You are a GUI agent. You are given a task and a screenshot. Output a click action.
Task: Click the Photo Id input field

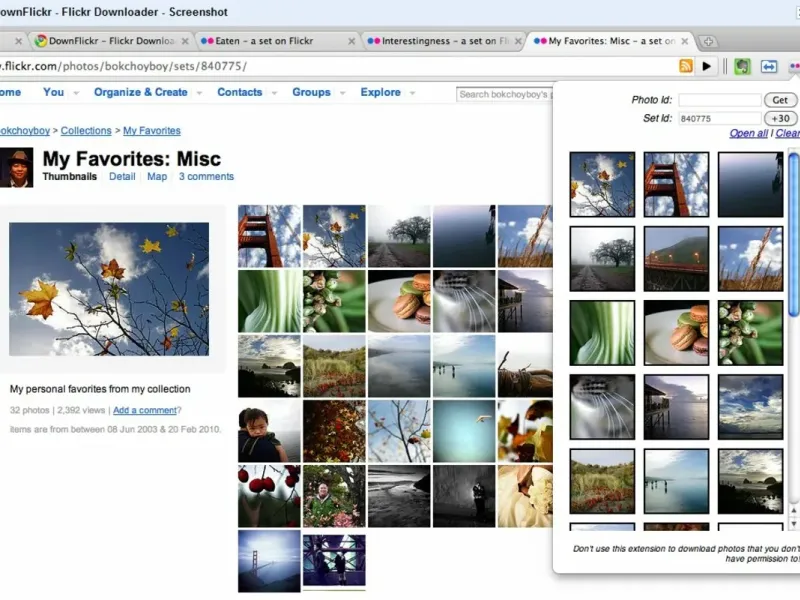[x=720, y=100]
